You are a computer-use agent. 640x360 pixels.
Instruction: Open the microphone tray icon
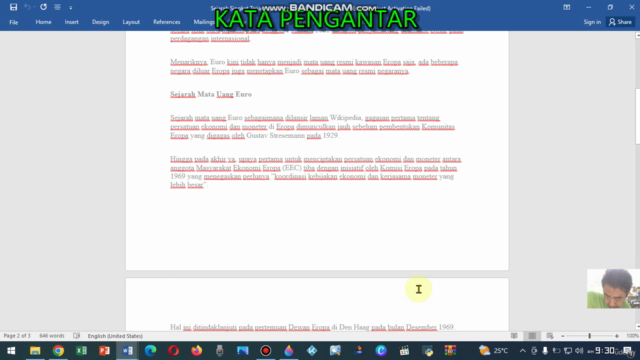[x=545, y=351]
